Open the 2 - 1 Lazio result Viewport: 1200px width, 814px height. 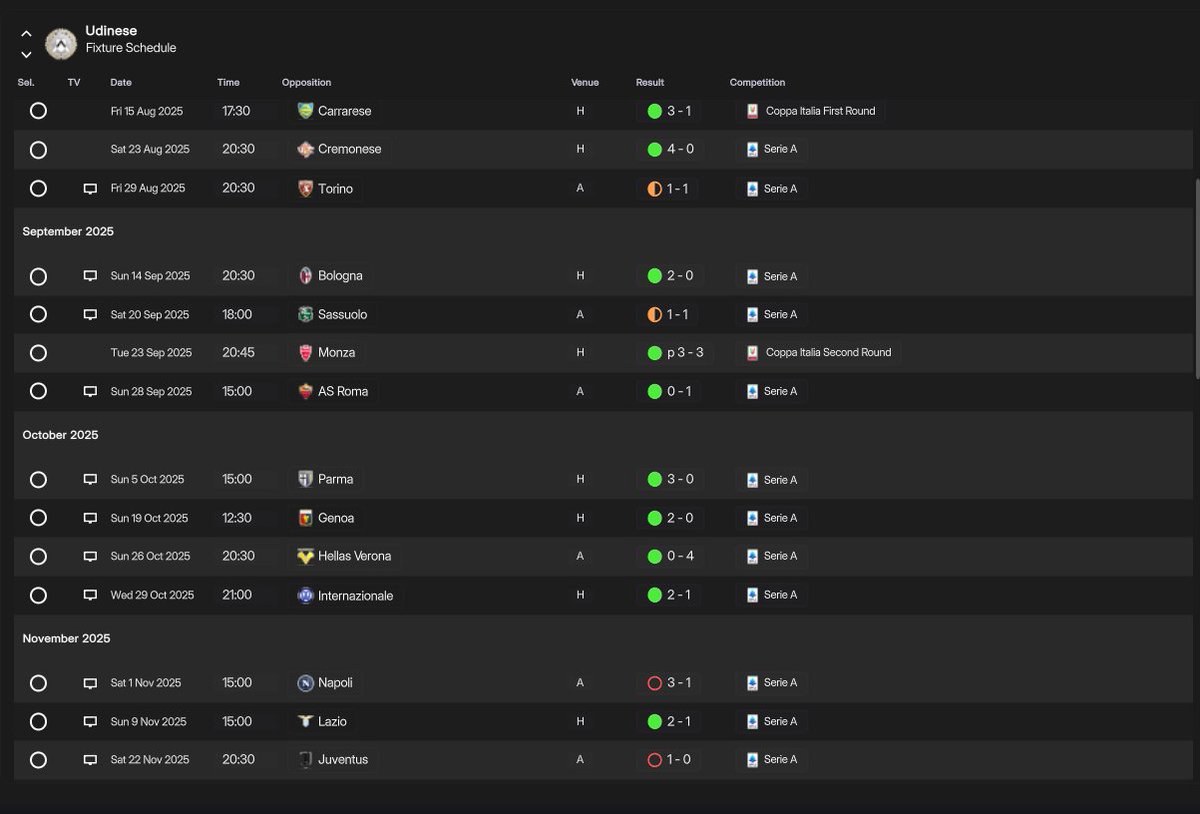click(x=668, y=721)
